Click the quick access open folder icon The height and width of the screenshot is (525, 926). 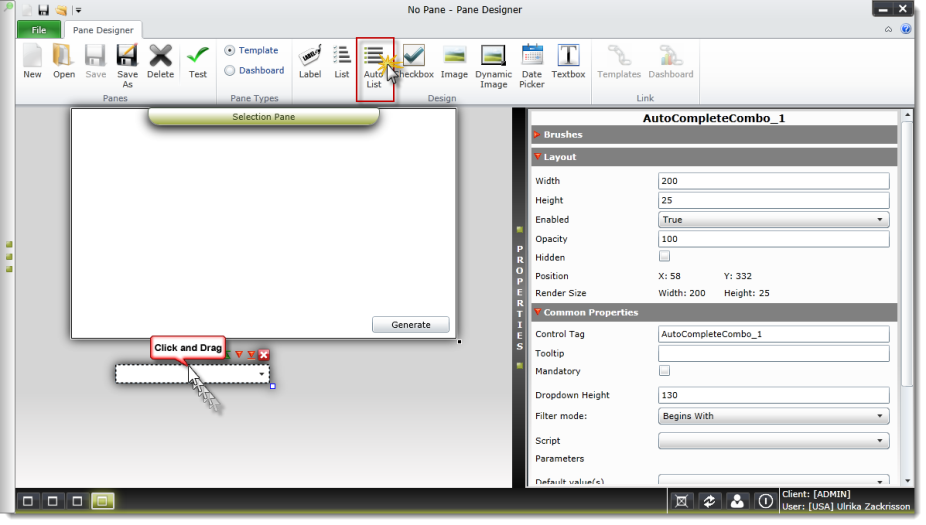[x=61, y=10]
